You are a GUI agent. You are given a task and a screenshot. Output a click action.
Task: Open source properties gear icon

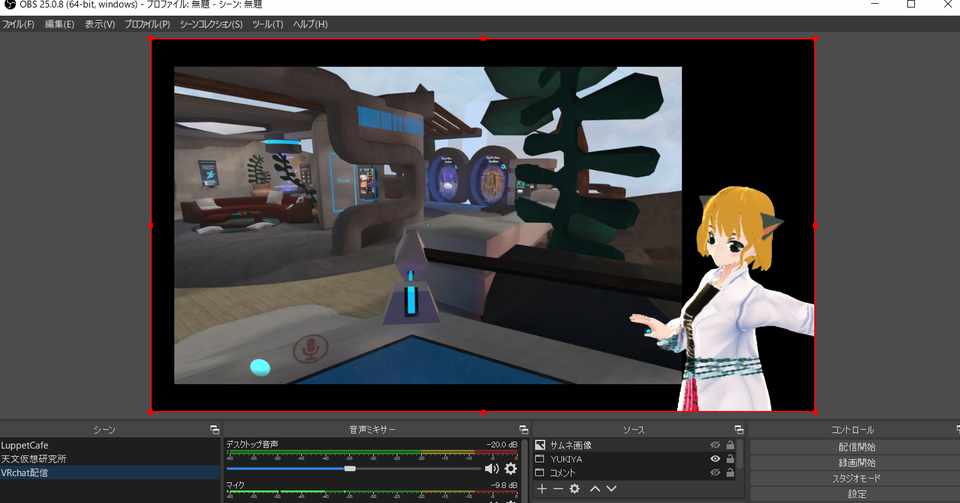point(574,489)
